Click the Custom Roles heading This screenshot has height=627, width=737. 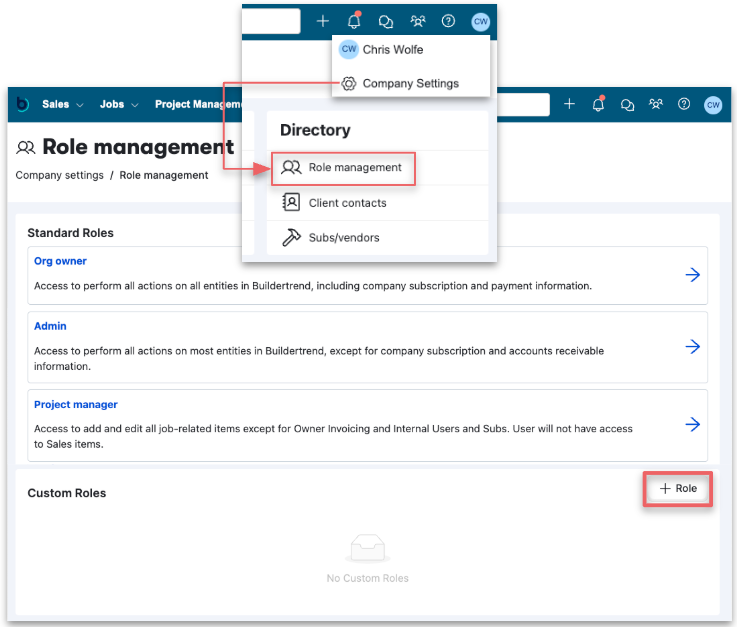tap(67, 494)
